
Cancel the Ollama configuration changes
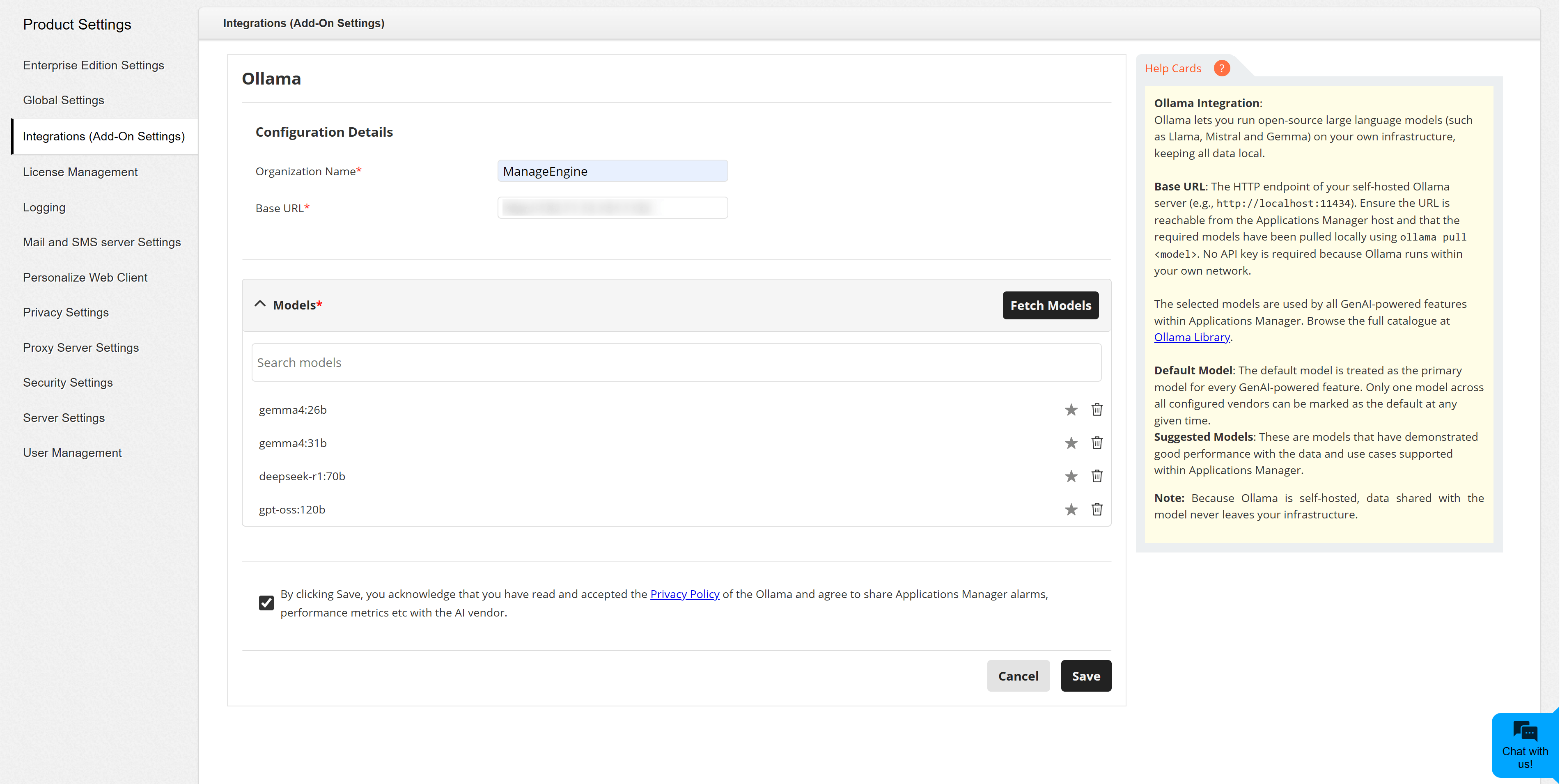[1018, 676]
